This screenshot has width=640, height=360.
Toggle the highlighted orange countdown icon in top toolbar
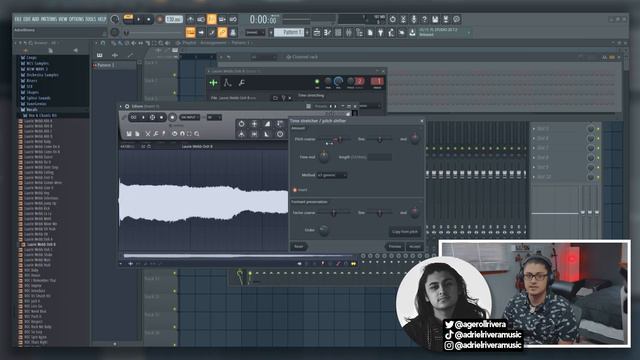point(211,19)
